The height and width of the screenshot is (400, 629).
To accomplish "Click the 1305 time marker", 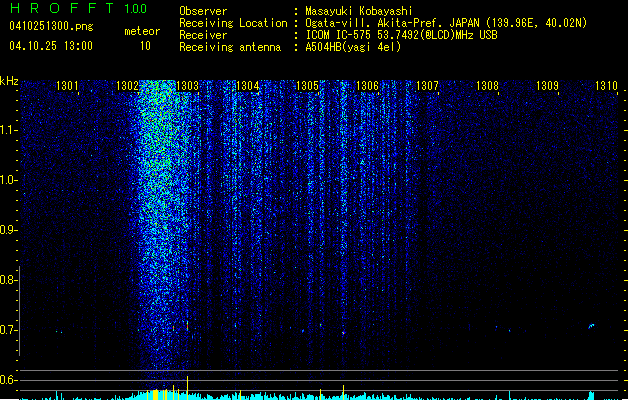I will coord(307,86).
